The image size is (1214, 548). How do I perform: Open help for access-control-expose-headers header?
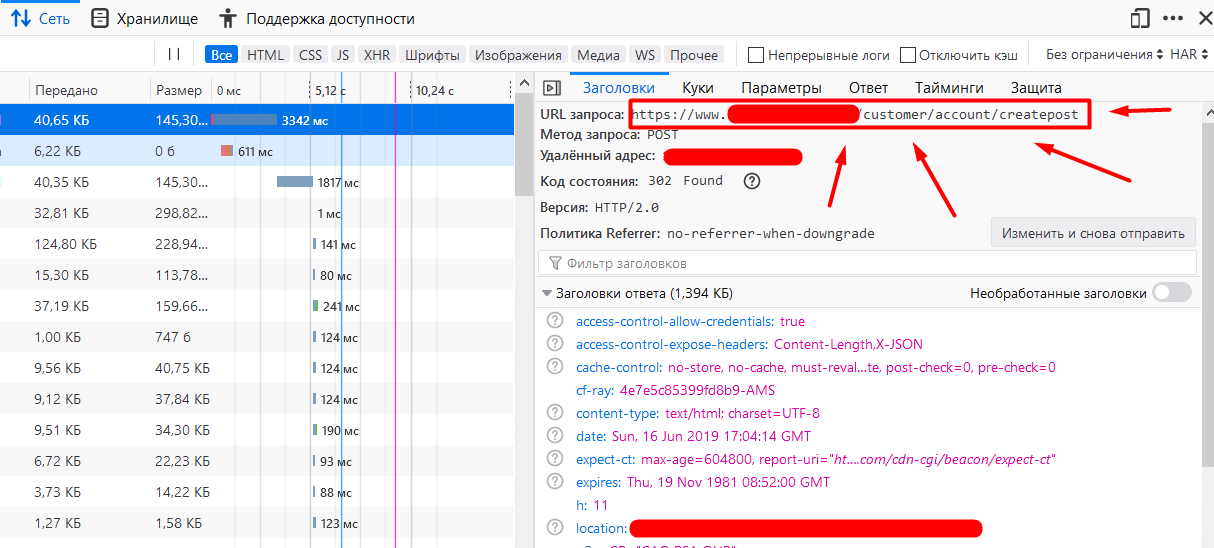click(x=553, y=344)
